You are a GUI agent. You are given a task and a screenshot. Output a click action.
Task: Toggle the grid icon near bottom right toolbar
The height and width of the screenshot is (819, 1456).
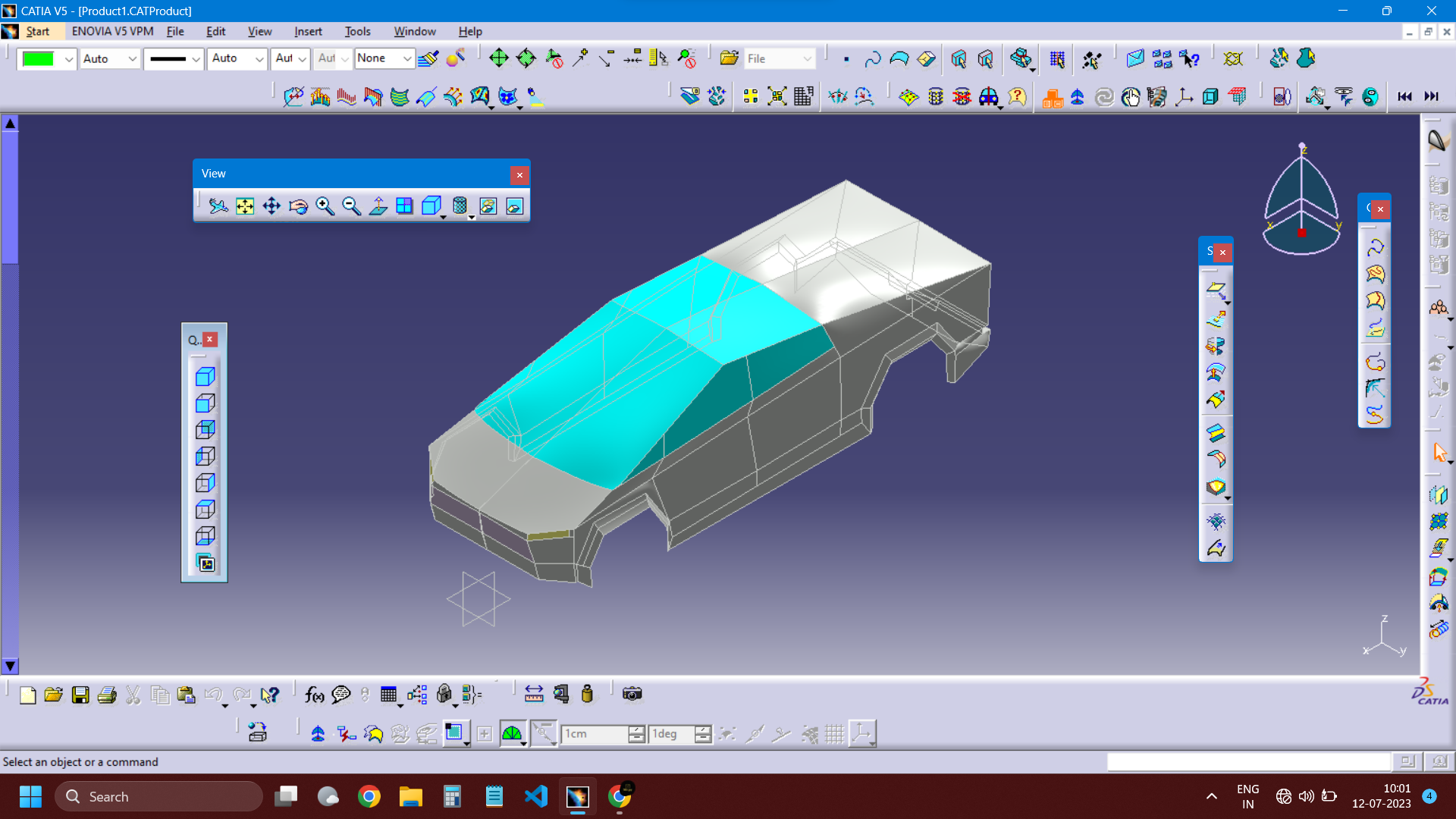click(x=834, y=733)
